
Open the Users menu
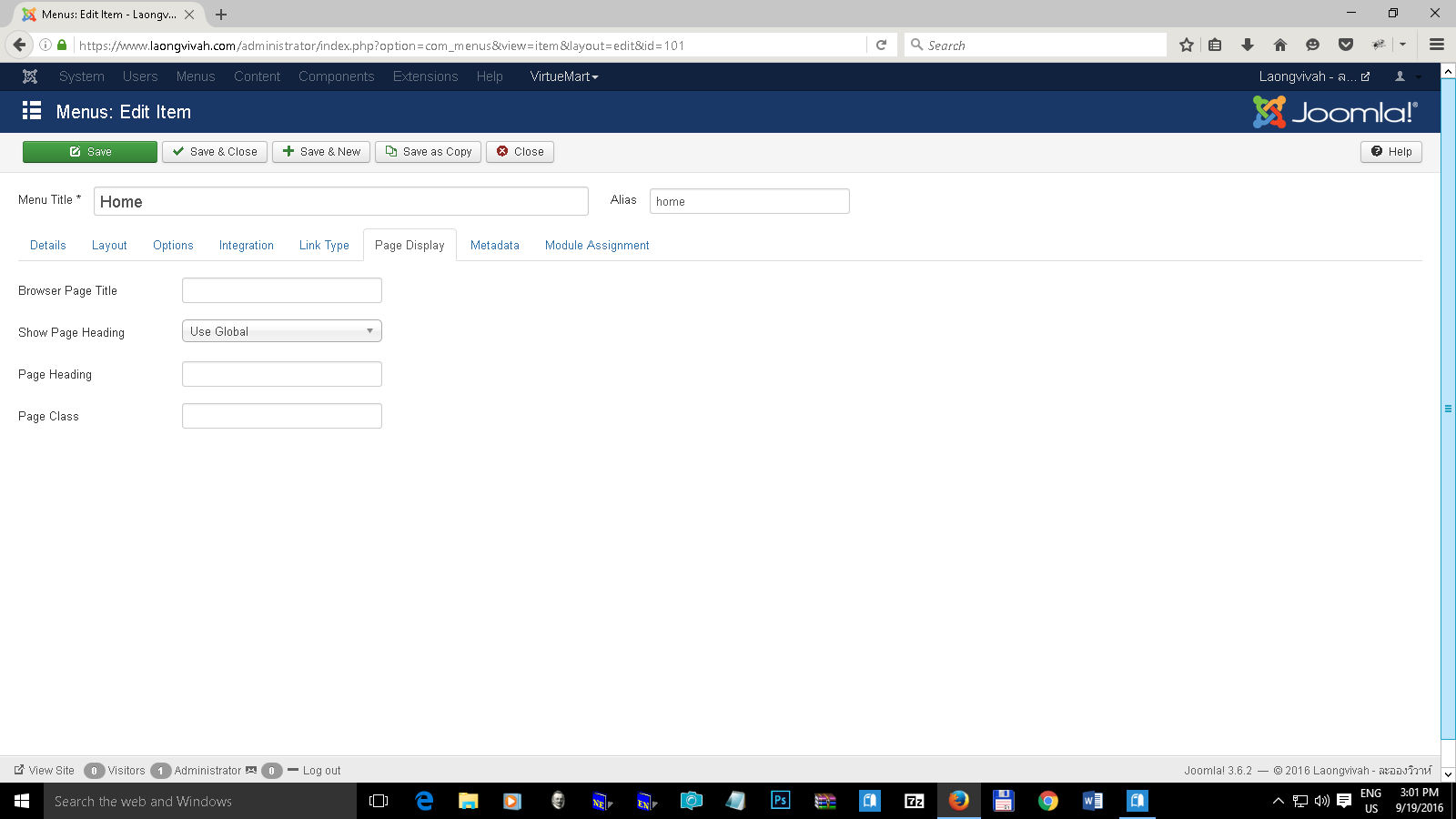140,76
